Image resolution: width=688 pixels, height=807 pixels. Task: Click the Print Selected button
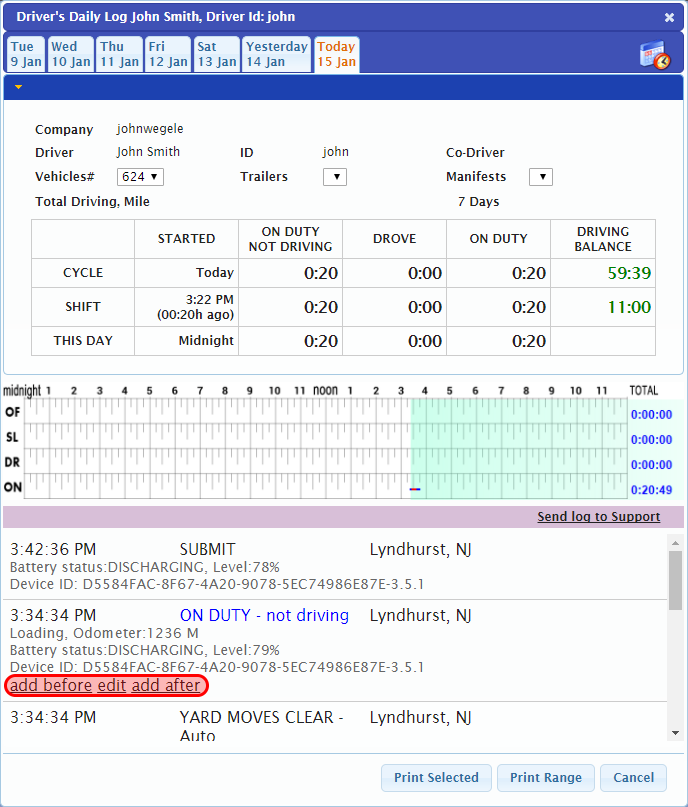click(436, 778)
